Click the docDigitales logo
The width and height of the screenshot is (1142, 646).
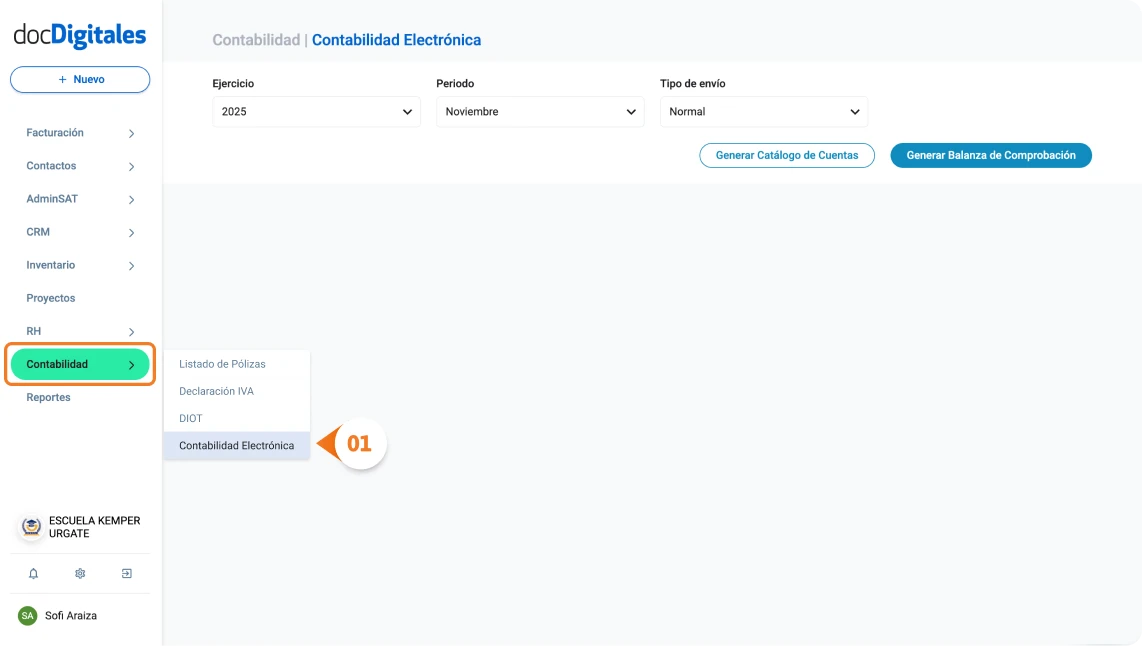(x=79, y=34)
